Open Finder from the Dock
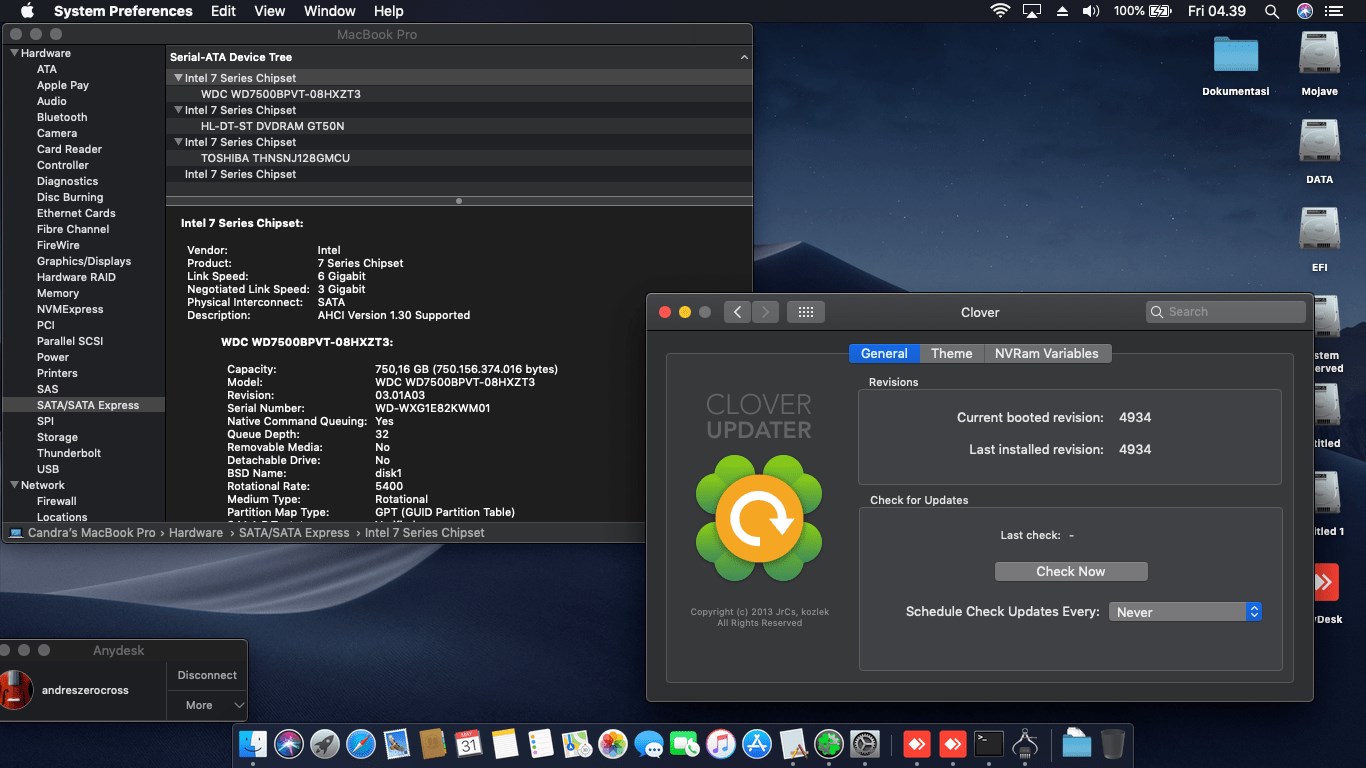1366x768 pixels. pyautogui.click(x=253, y=744)
